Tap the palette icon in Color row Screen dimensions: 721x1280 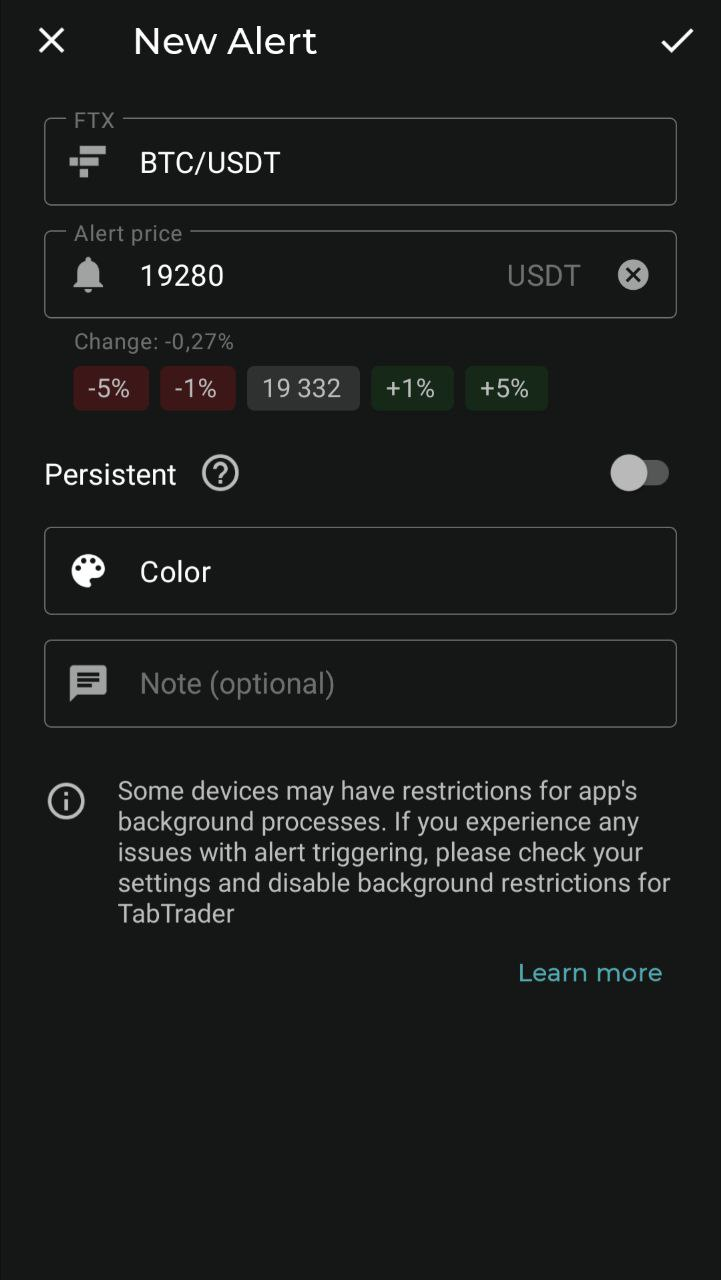pyautogui.click(x=88, y=571)
